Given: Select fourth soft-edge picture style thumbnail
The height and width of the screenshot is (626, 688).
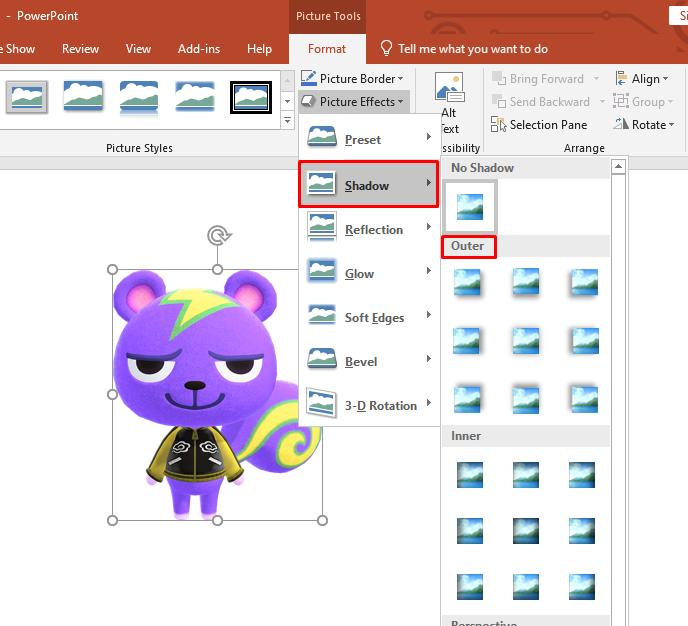Looking at the screenshot, I should (195, 96).
